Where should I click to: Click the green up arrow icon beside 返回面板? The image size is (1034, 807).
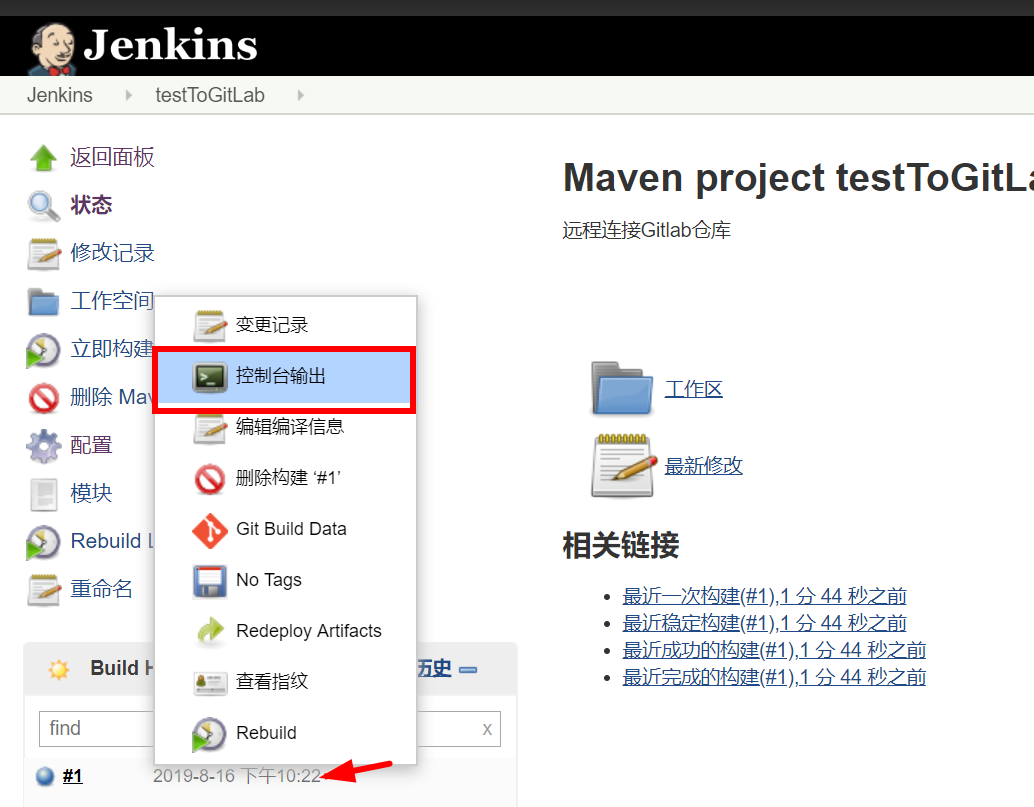click(44, 158)
